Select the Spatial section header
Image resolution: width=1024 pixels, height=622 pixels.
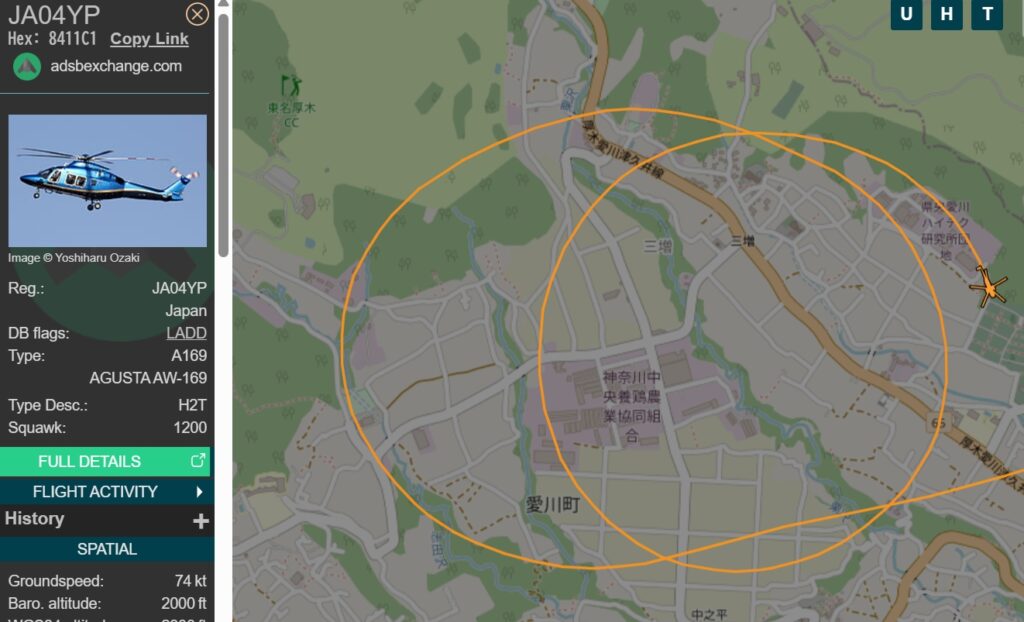pos(107,549)
